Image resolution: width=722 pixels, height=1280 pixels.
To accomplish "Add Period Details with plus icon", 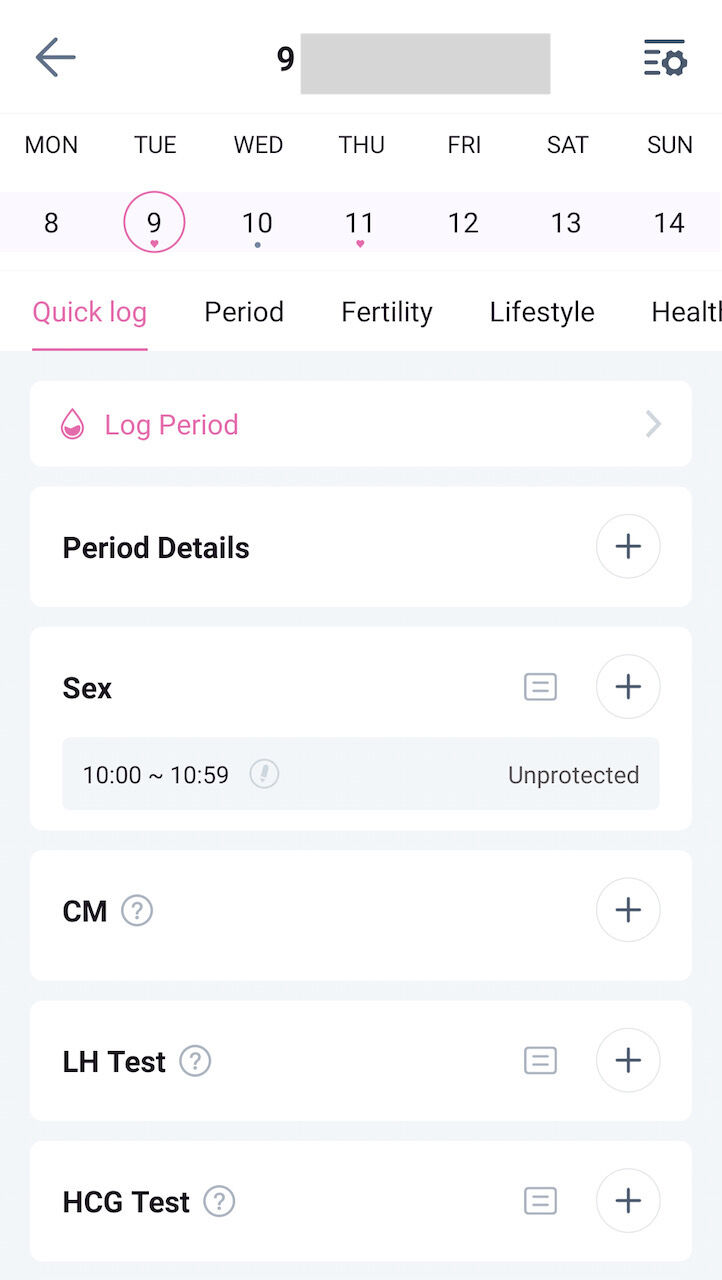I will (627, 546).
